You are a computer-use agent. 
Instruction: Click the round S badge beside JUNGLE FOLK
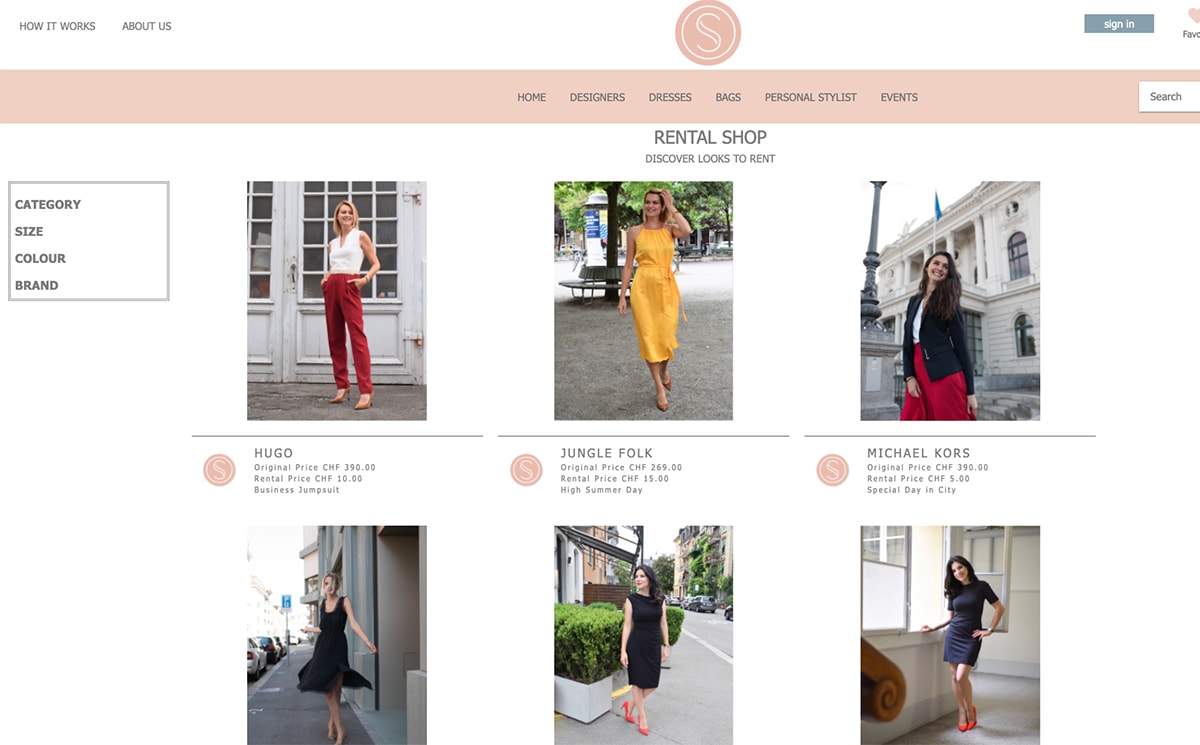point(526,470)
